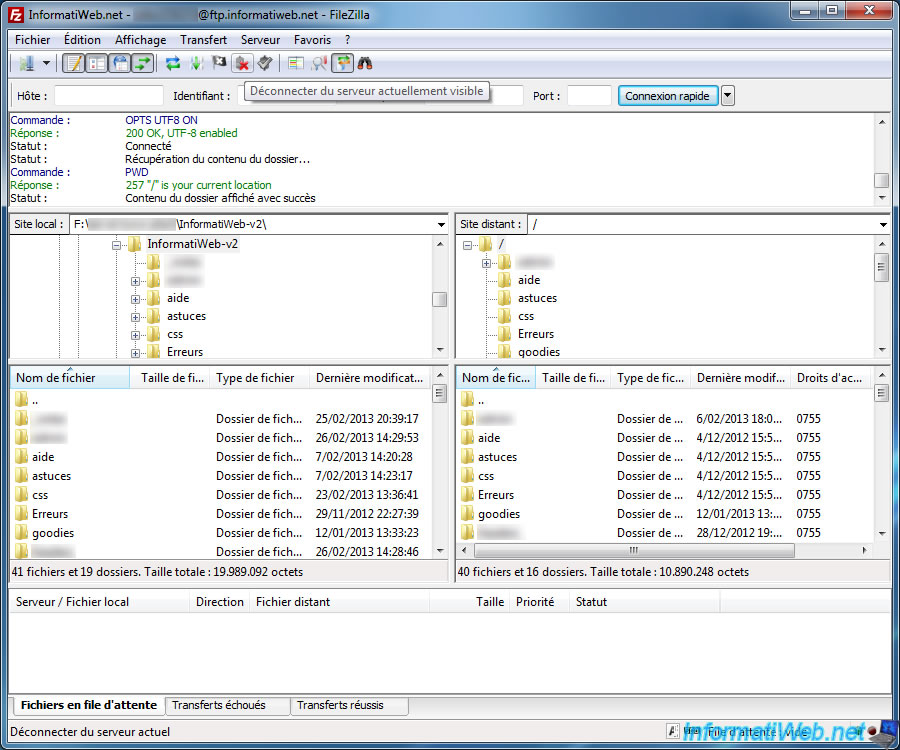Sort local list by Nom de fichier
This screenshot has height=750, width=900.
tap(70, 378)
